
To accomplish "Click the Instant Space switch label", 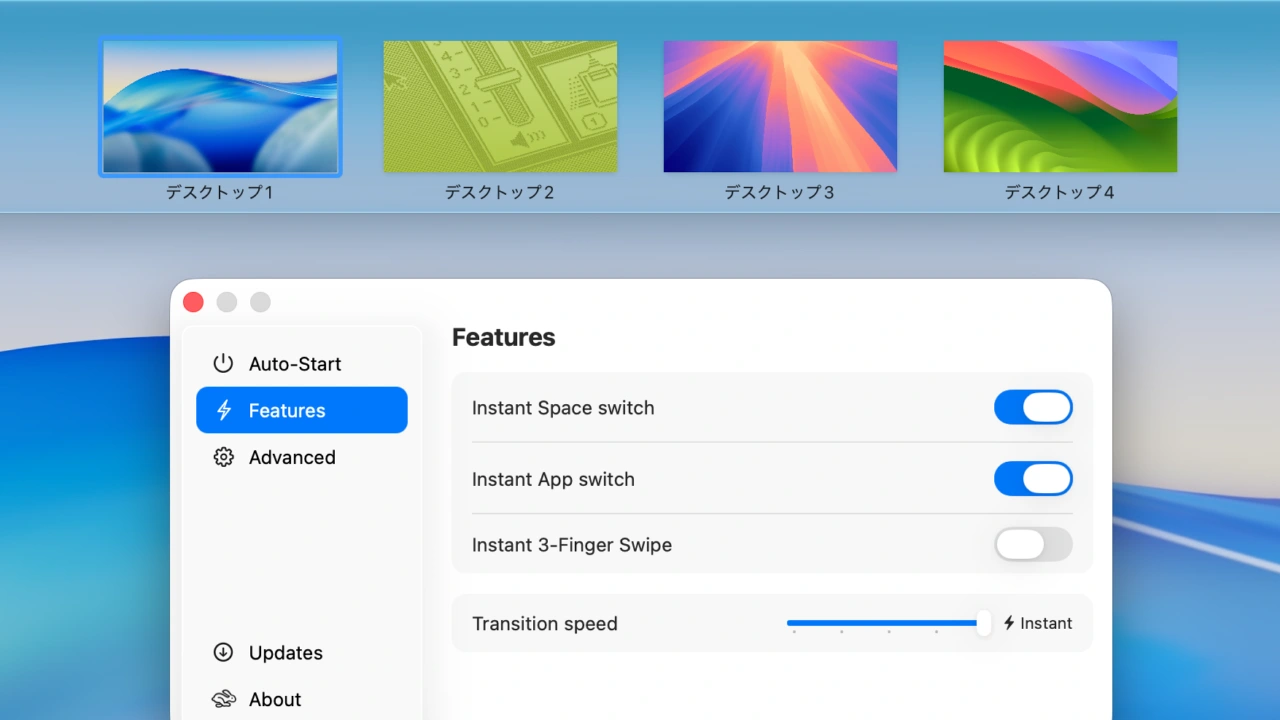I will pyautogui.click(x=563, y=408).
